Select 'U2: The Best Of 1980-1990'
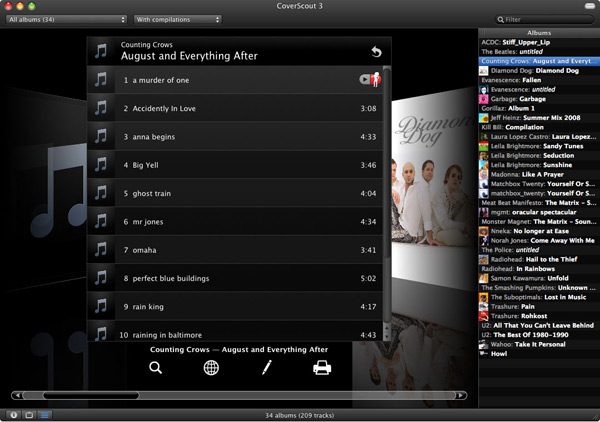 [539, 335]
